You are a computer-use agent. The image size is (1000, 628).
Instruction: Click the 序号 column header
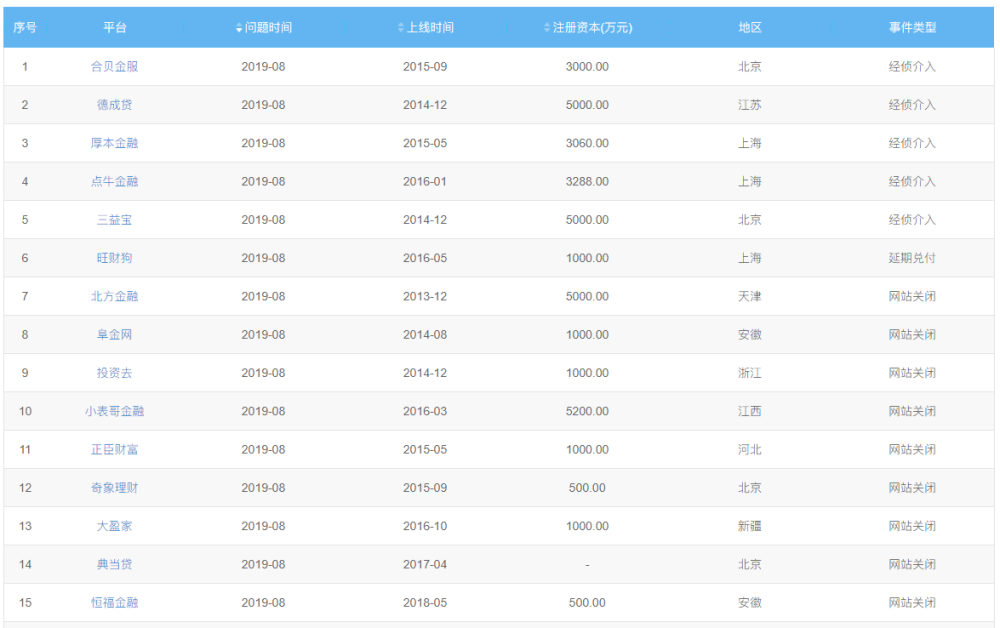click(x=25, y=27)
